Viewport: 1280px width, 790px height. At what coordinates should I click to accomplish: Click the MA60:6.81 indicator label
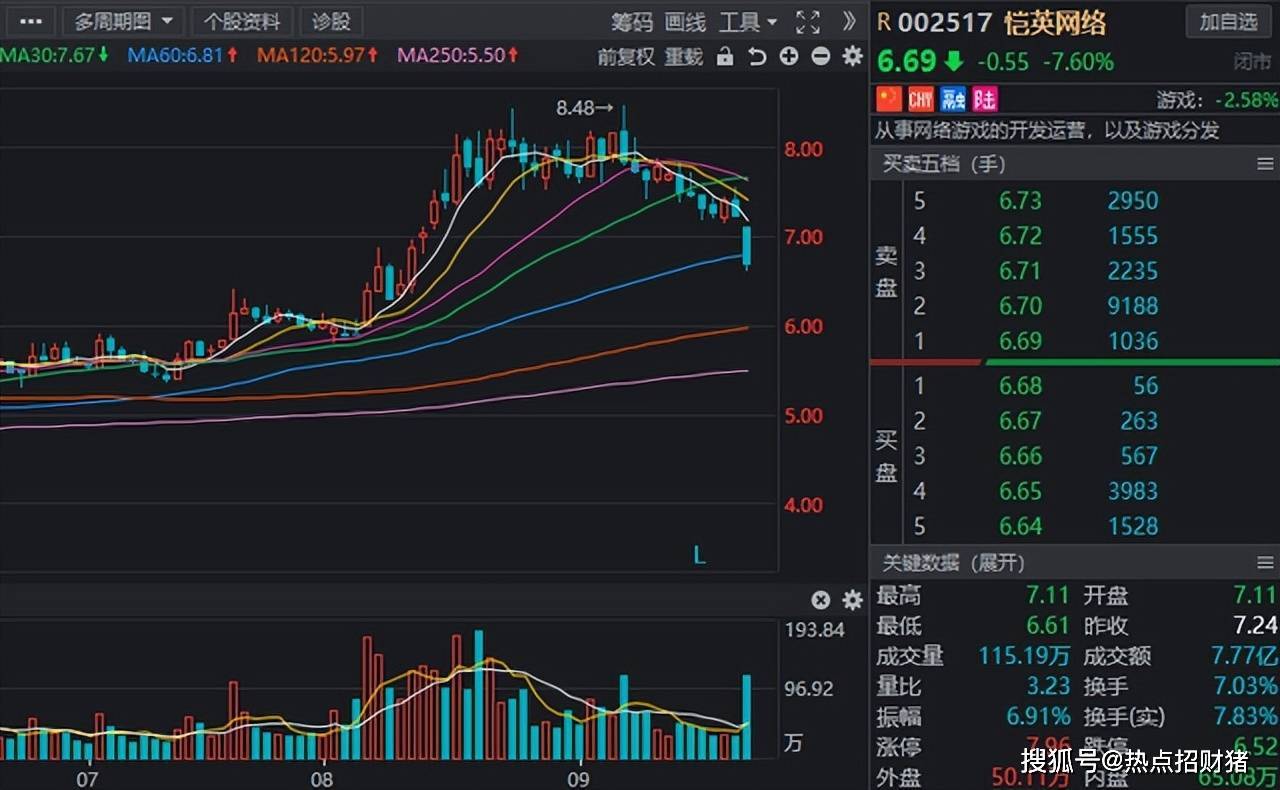(x=182, y=55)
